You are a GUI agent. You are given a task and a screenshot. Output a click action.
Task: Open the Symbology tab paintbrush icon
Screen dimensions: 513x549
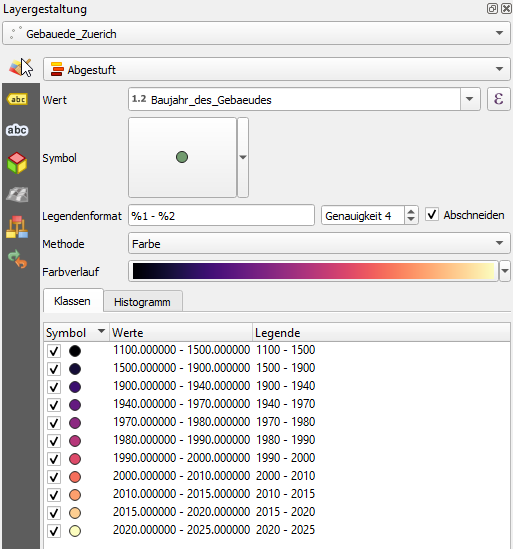point(20,68)
